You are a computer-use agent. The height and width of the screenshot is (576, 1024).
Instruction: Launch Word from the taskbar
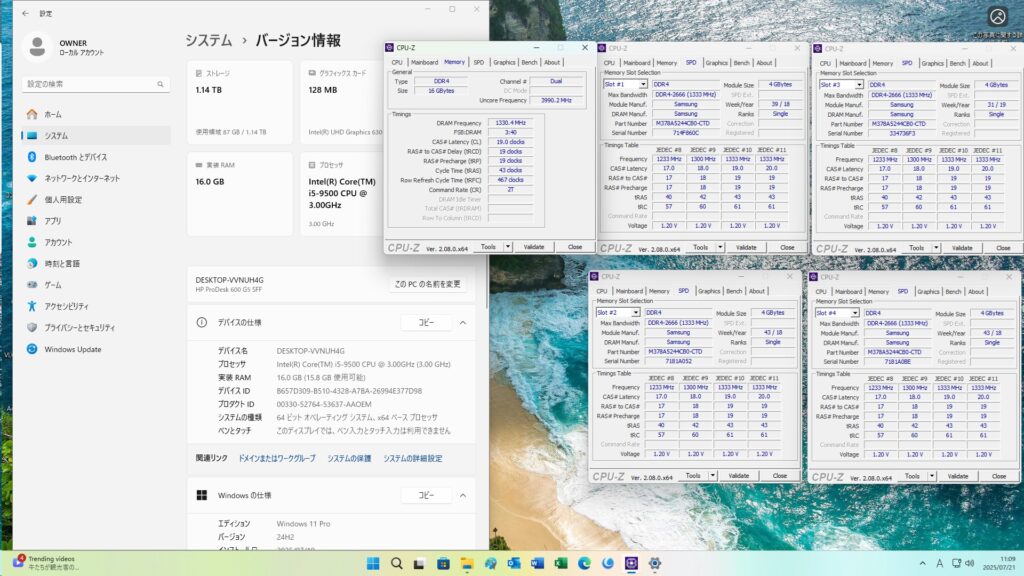click(536, 563)
